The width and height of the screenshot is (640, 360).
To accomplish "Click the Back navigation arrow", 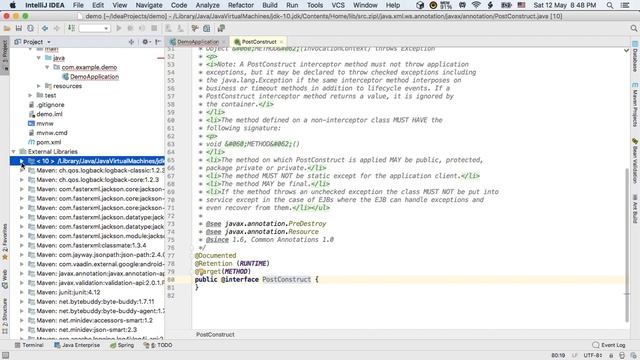I will coord(45,29).
